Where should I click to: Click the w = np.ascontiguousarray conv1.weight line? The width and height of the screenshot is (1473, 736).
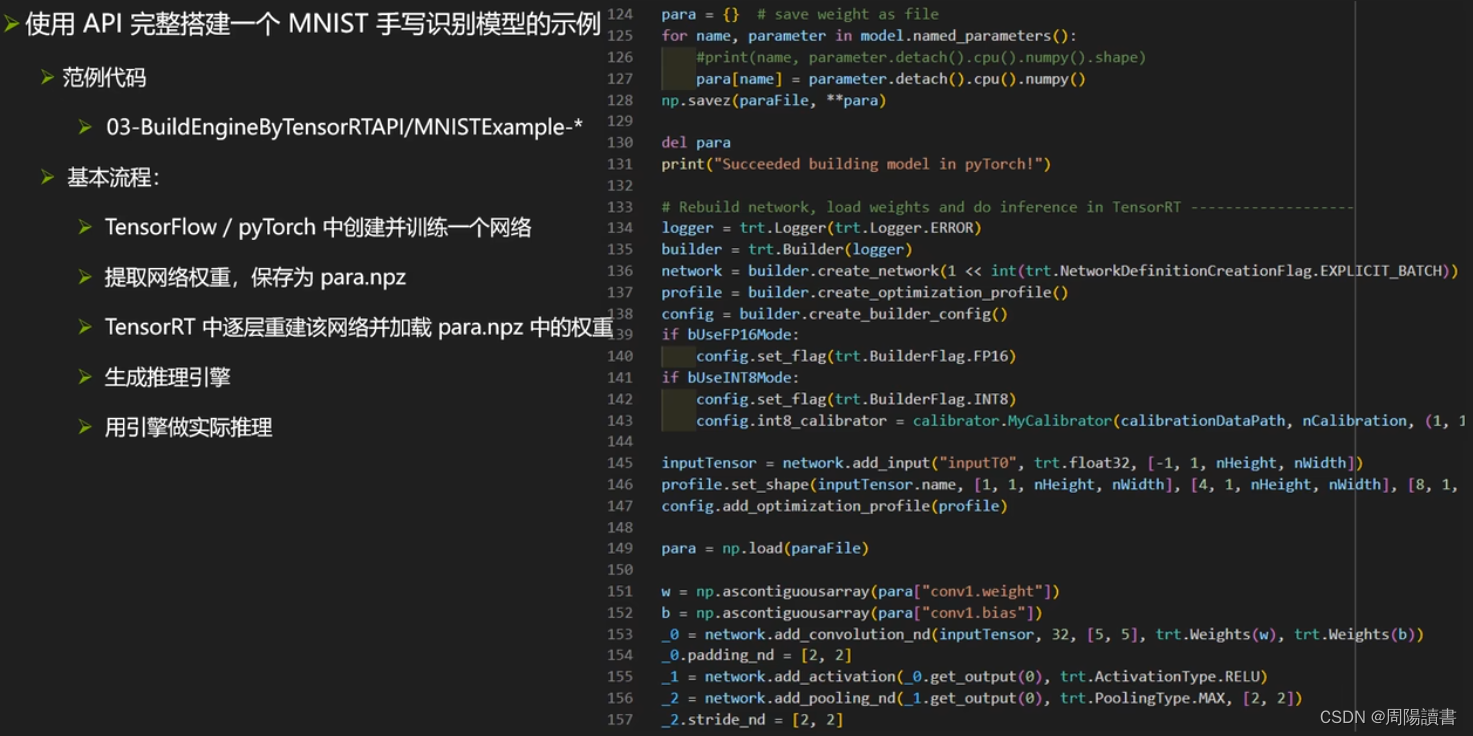coord(860,591)
